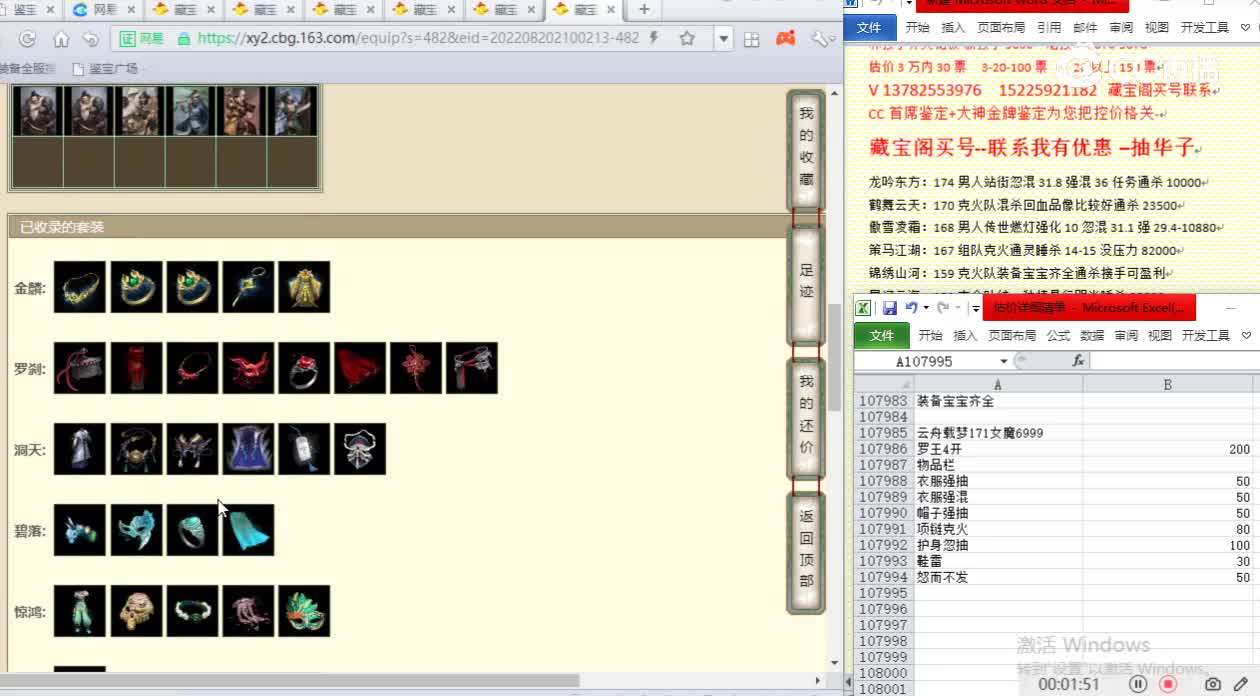
Task: Open the Excel 公式 ribbon tab
Action: [1058, 335]
